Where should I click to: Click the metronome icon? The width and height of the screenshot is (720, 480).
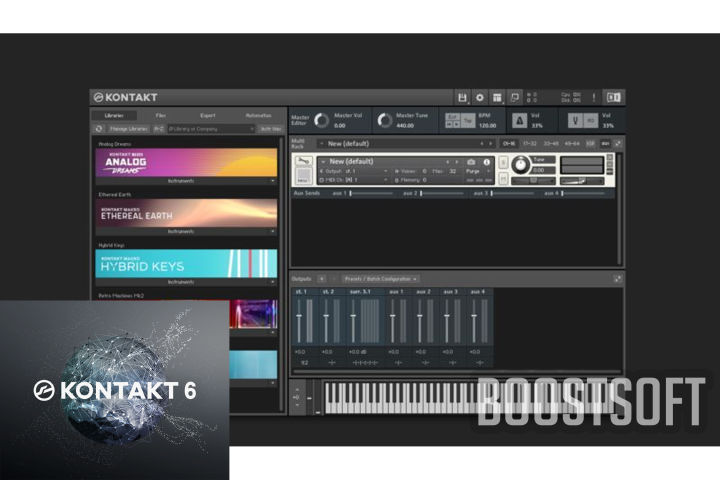pos(519,120)
